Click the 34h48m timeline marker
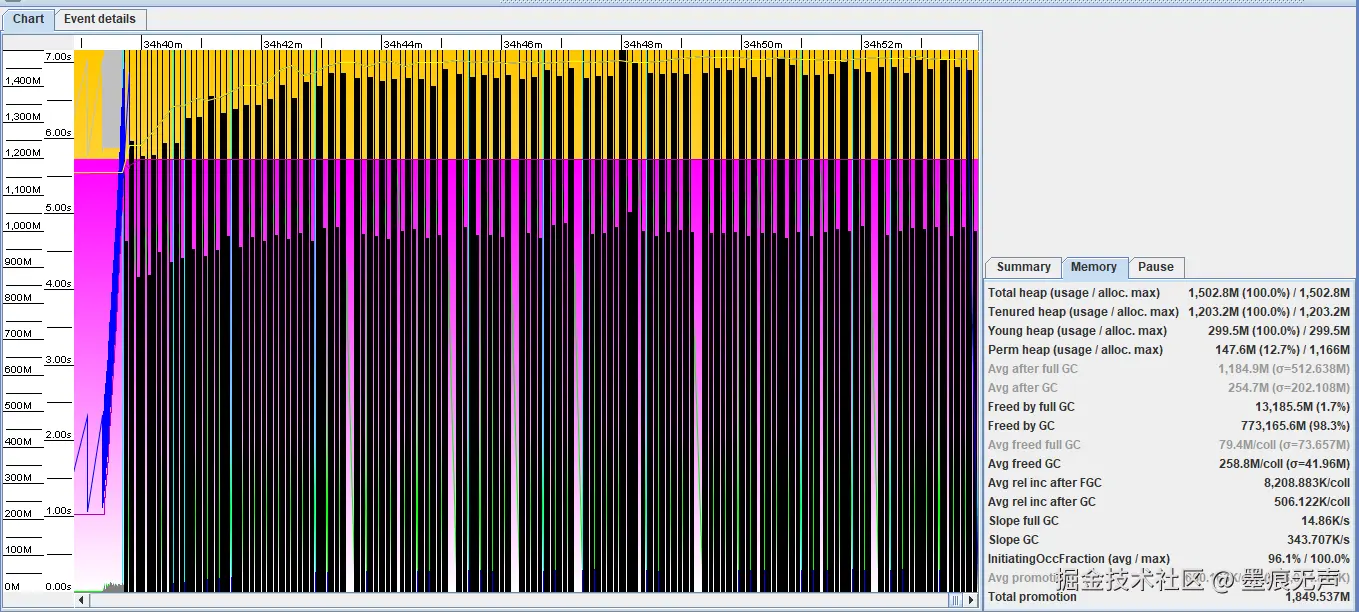 pyautogui.click(x=642, y=44)
